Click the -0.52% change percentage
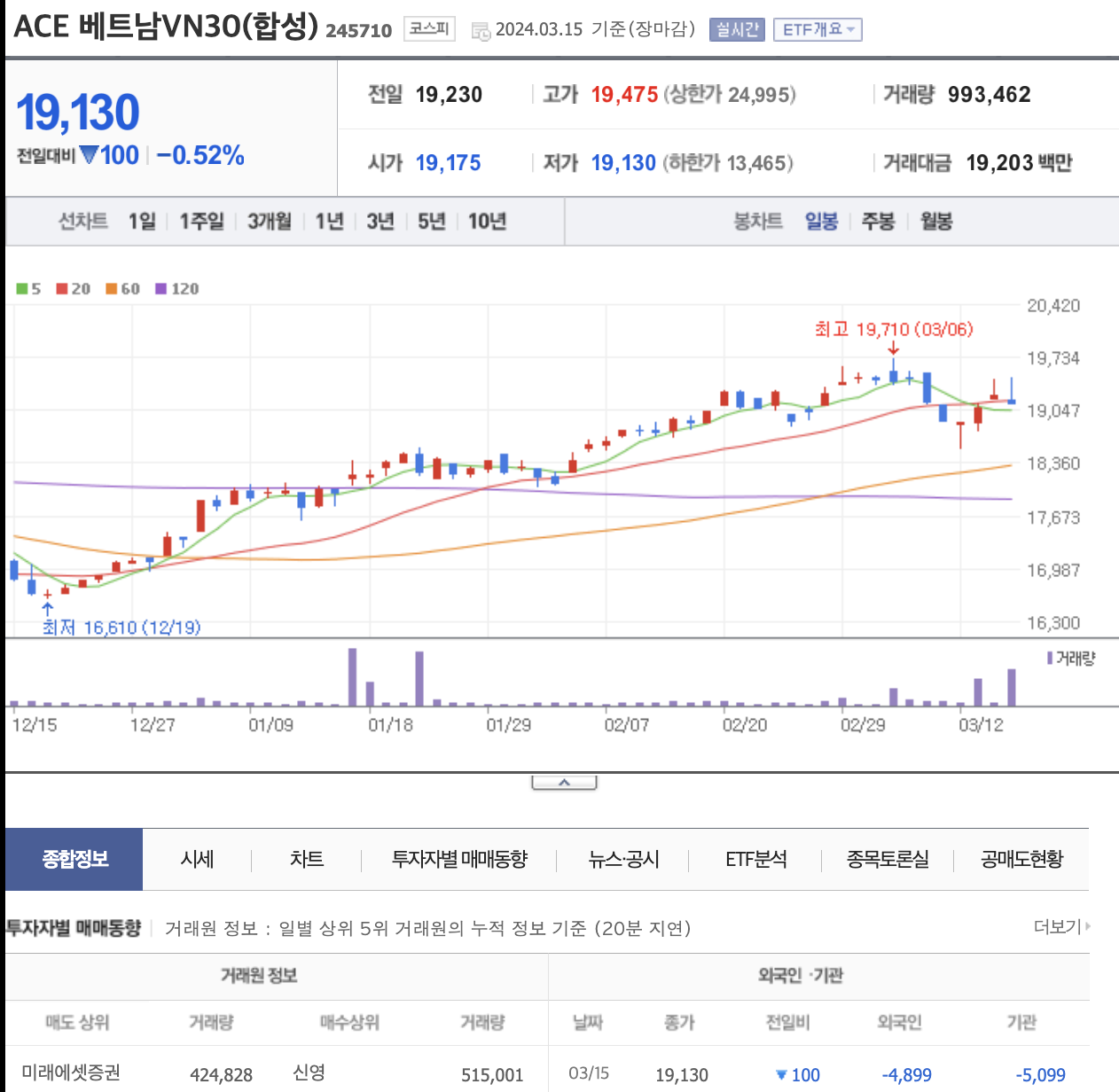 point(200,156)
